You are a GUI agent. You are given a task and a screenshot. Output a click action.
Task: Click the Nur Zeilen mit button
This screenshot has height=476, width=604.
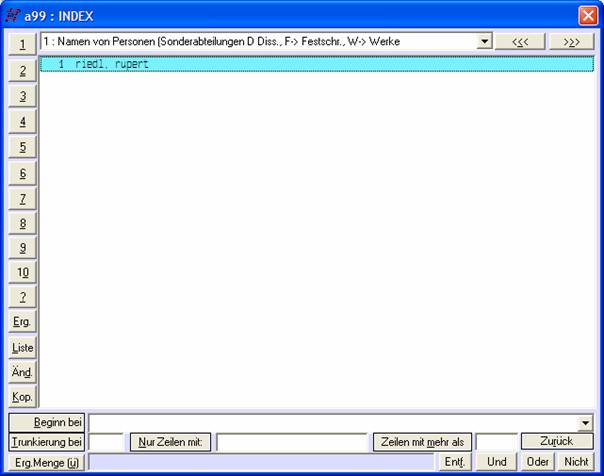point(170,442)
